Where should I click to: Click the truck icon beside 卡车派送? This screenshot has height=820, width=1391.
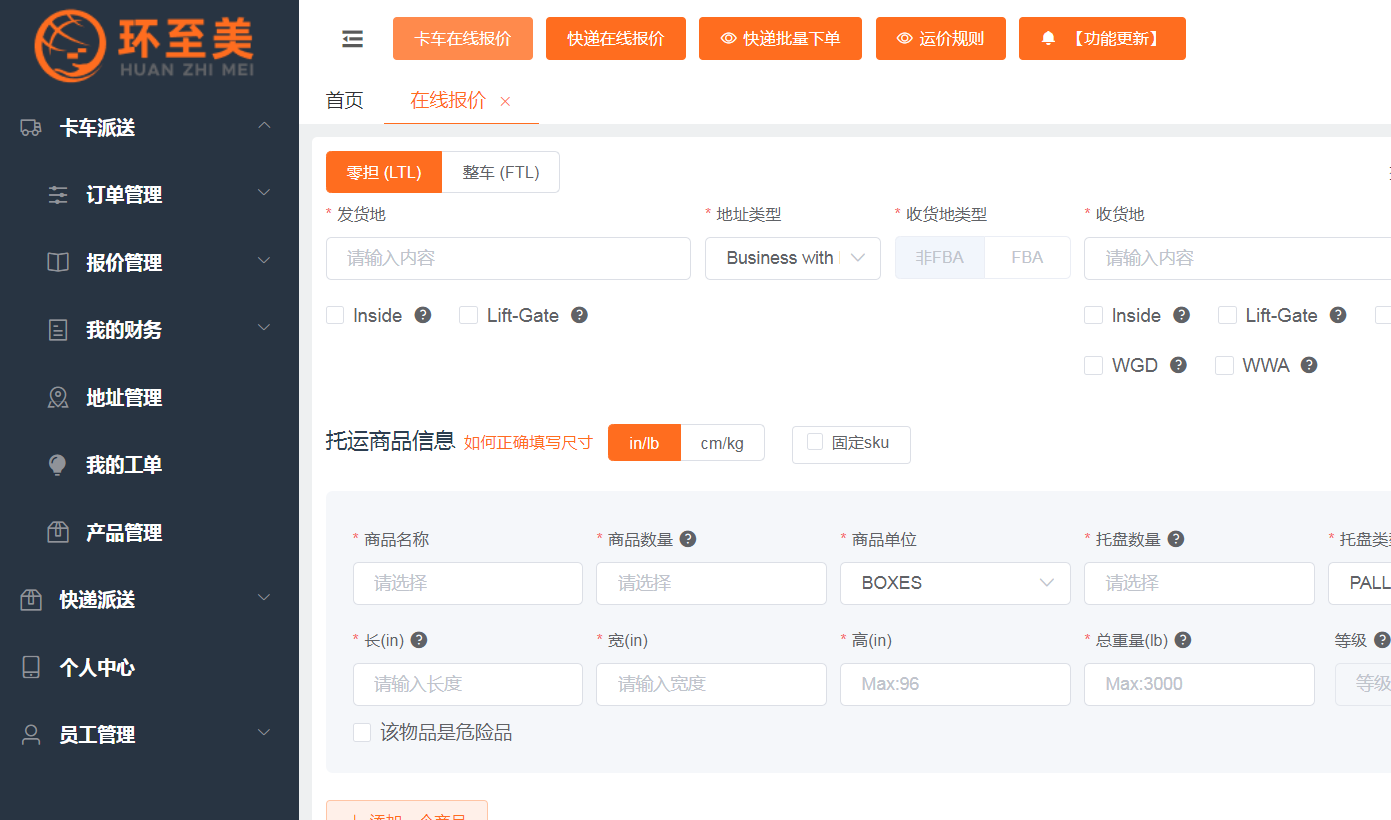pyautogui.click(x=31, y=128)
